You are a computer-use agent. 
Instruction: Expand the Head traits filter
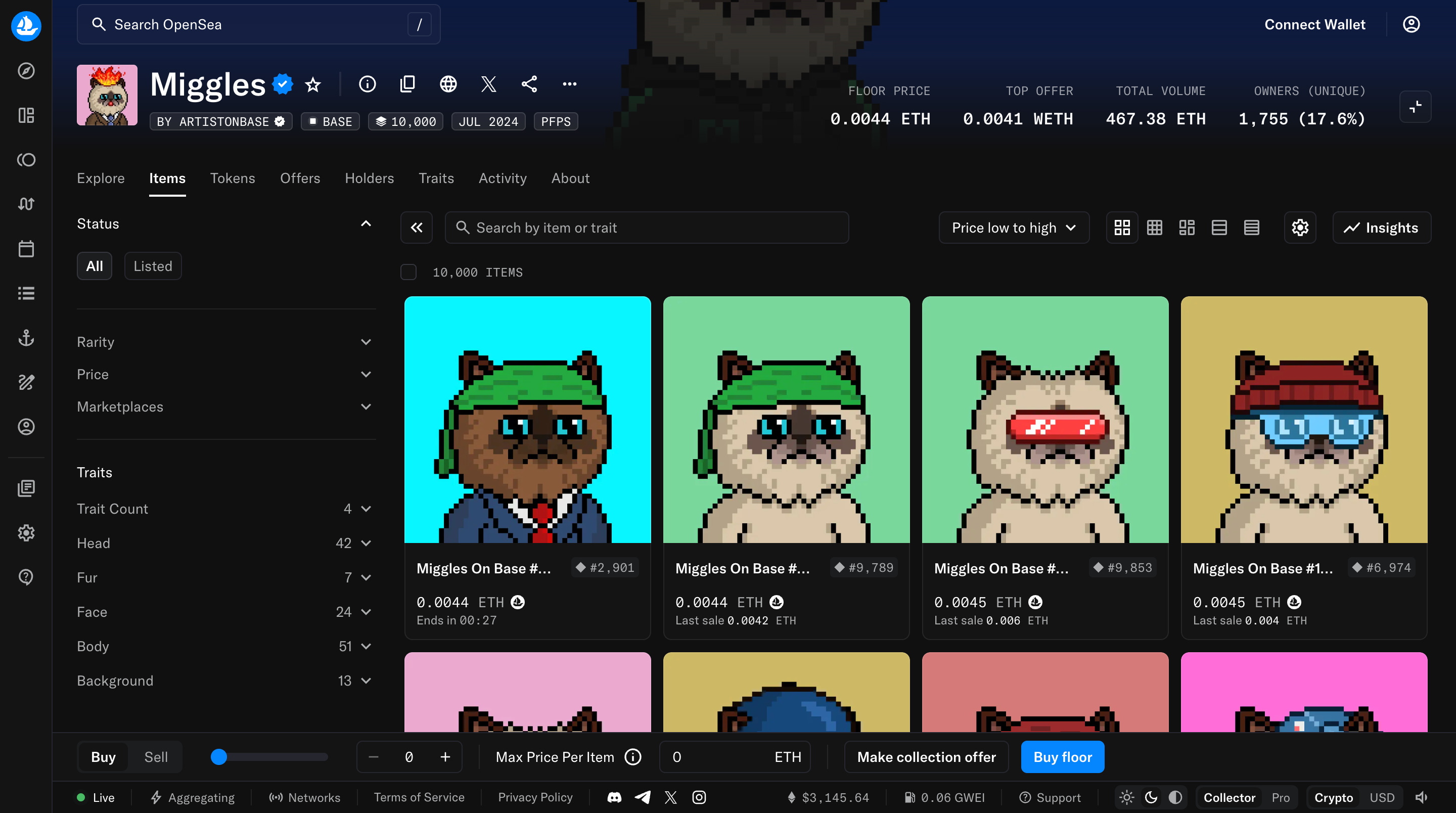[x=365, y=543]
